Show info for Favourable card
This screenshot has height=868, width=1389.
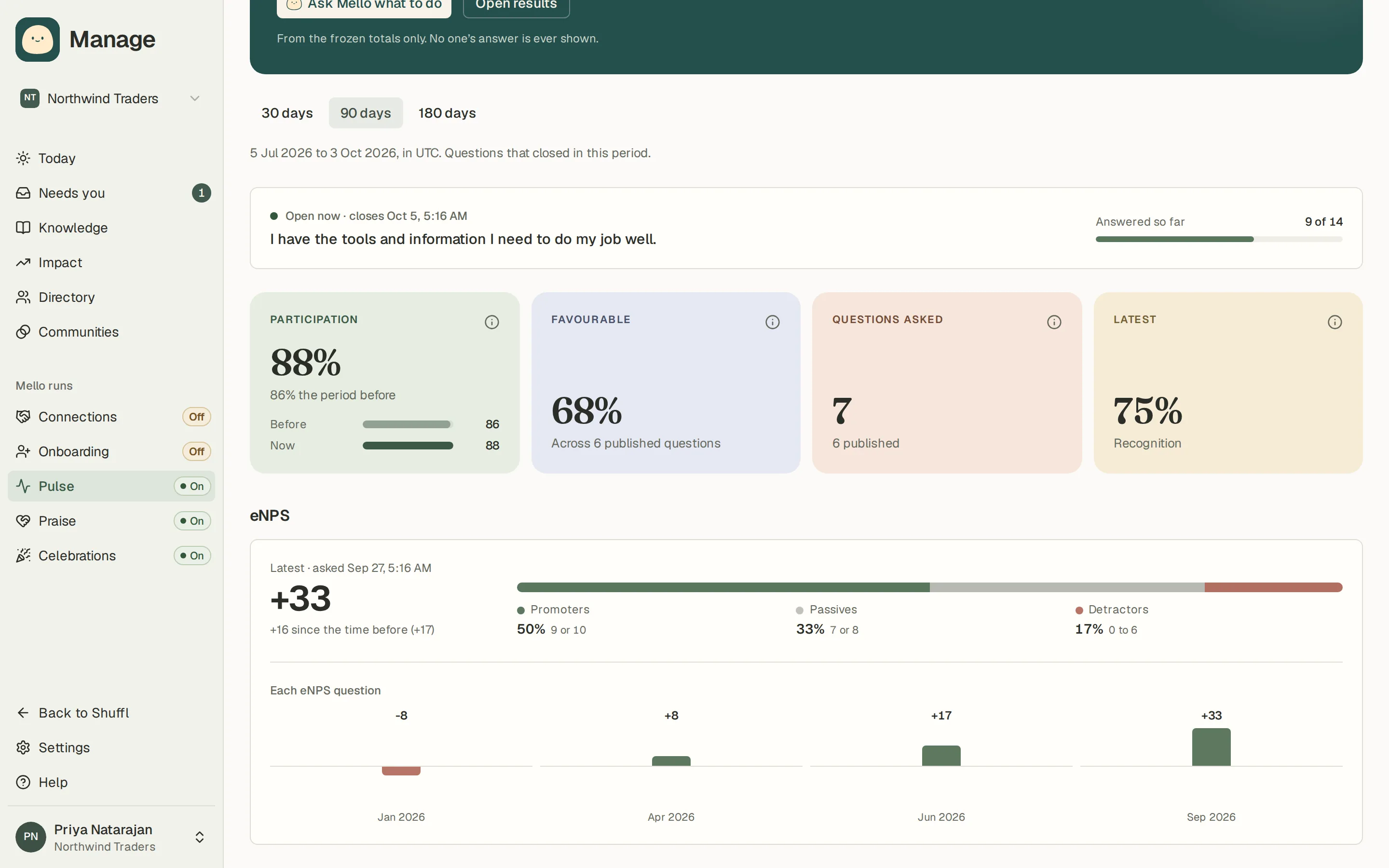[773, 322]
